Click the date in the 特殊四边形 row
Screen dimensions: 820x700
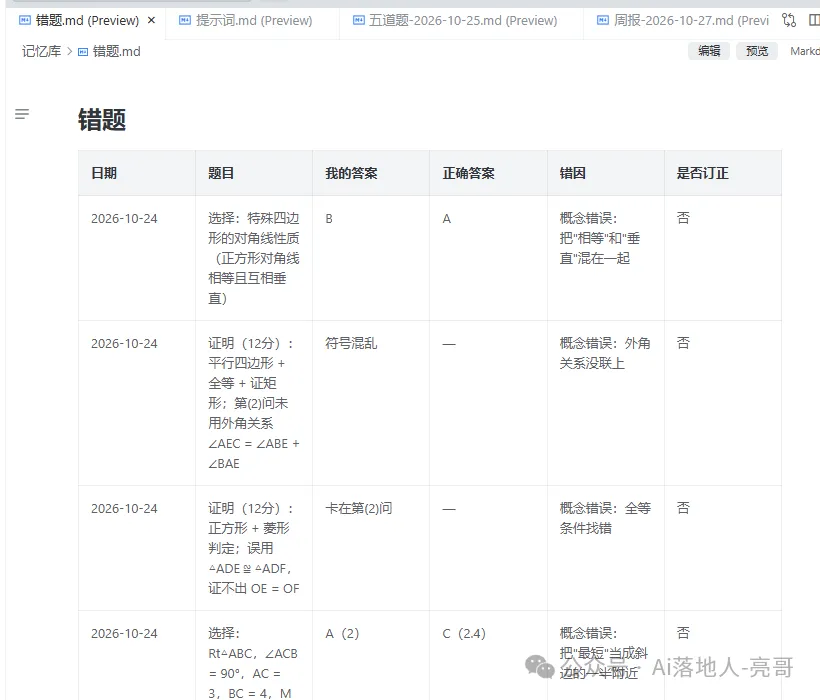coord(124,219)
